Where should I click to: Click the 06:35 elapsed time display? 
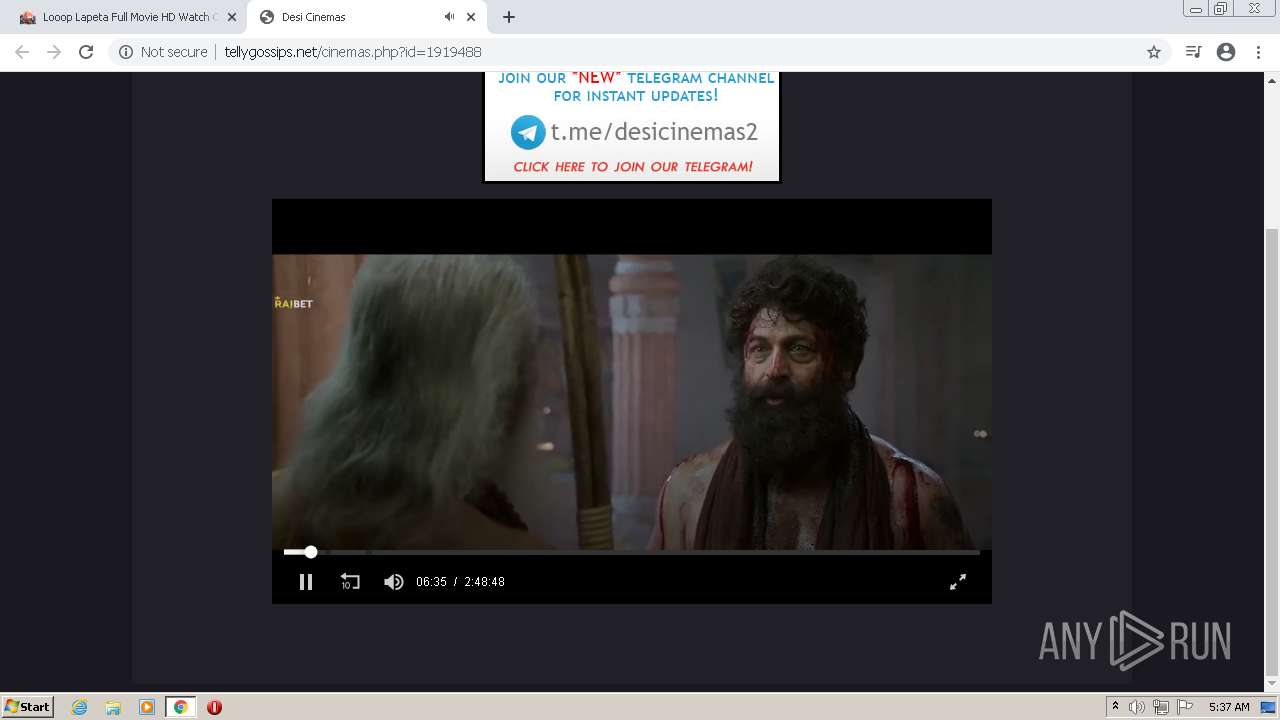(431, 582)
